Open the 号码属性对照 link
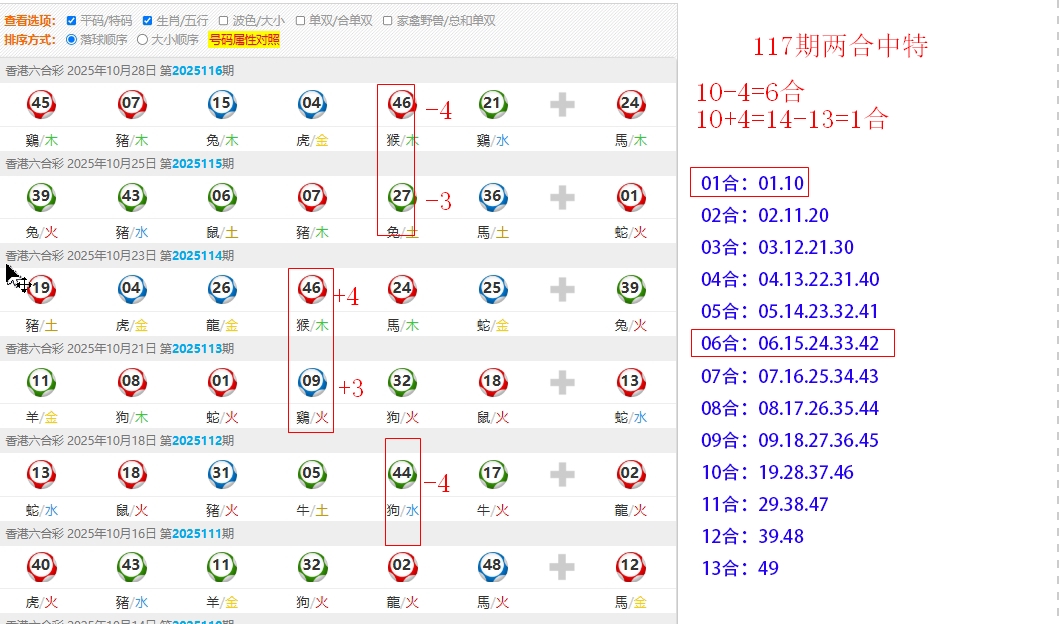Viewport: 1059px width, 624px height. pos(244,40)
